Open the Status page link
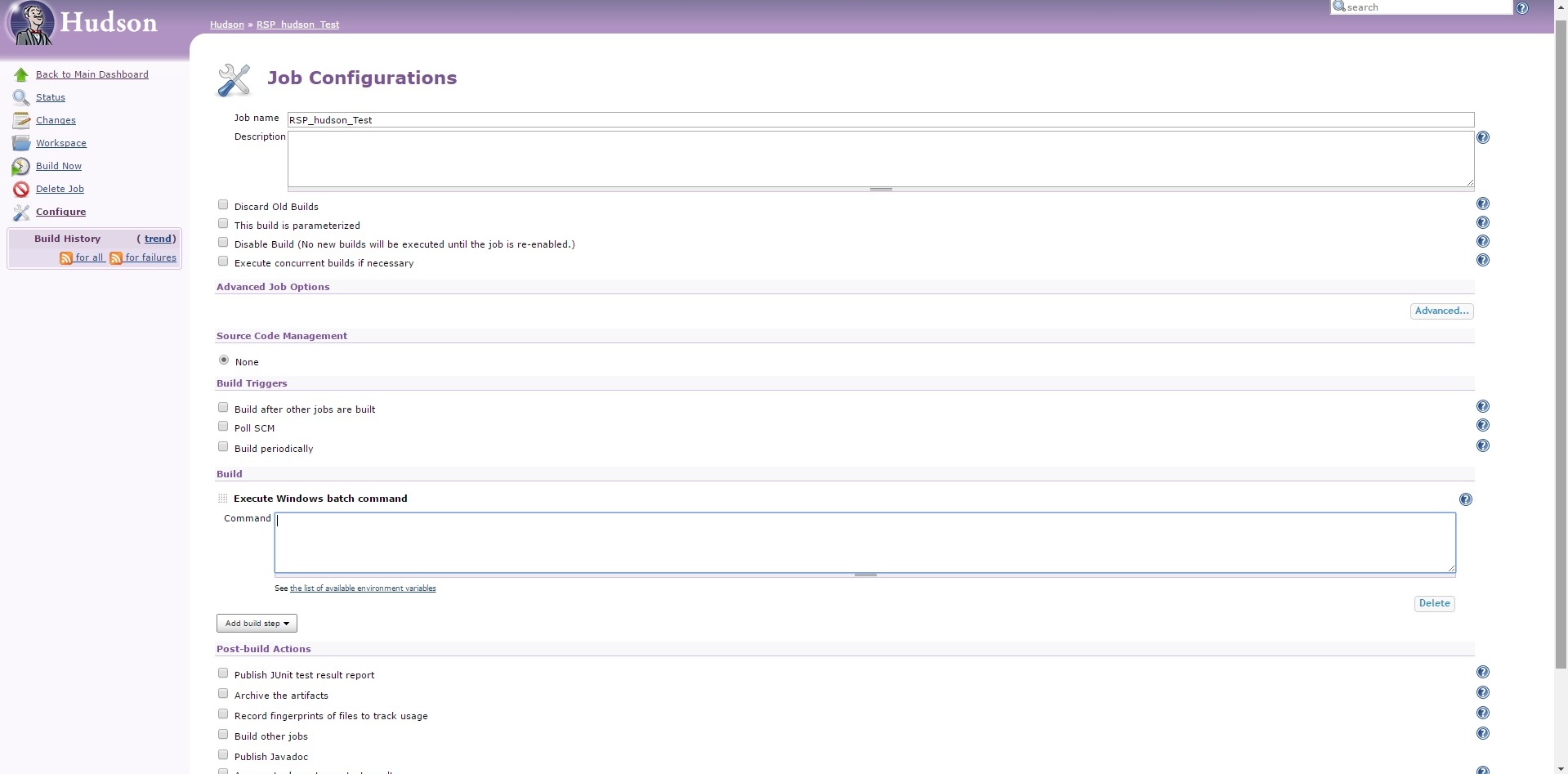 click(51, 97)
